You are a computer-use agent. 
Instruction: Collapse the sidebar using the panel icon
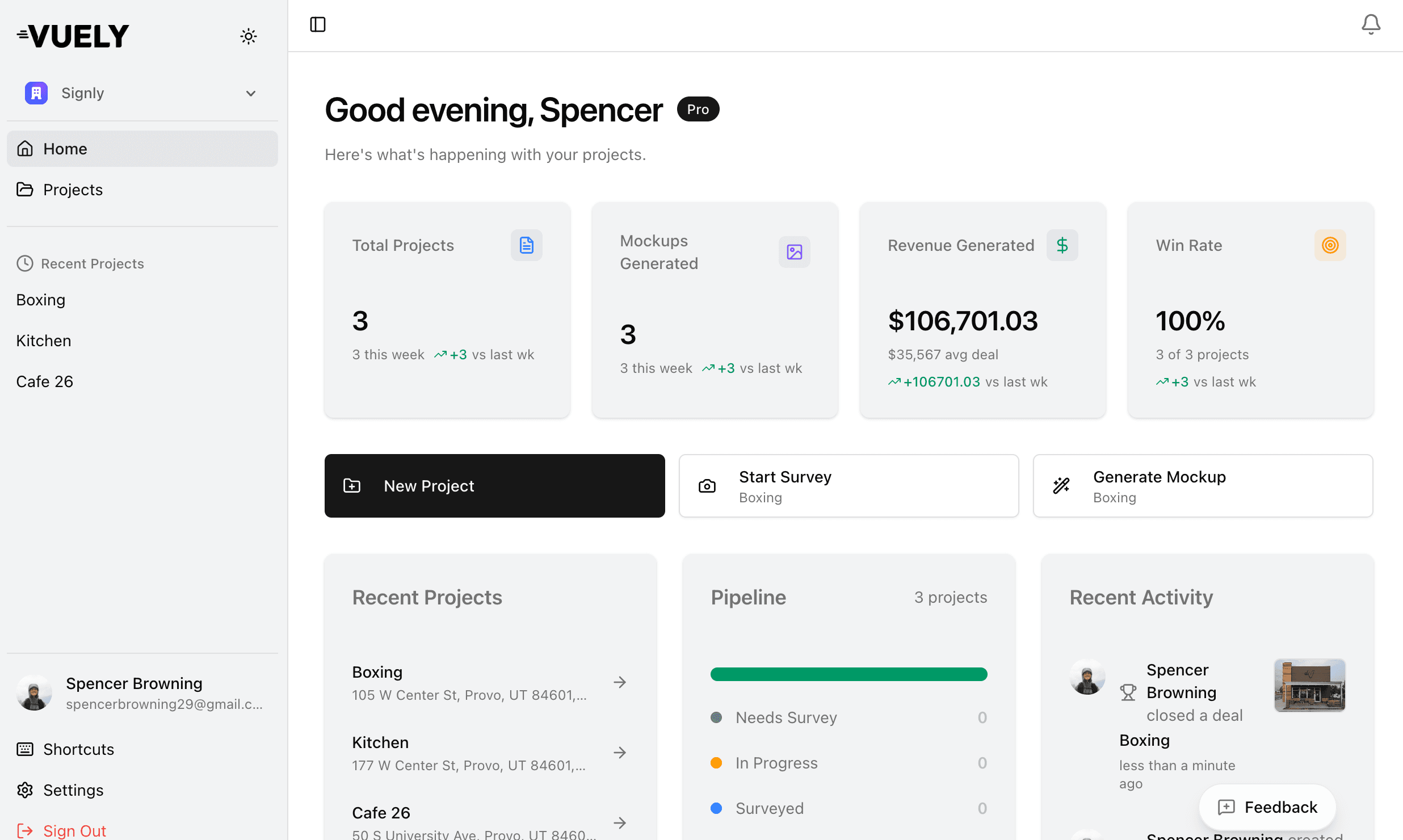318,24
